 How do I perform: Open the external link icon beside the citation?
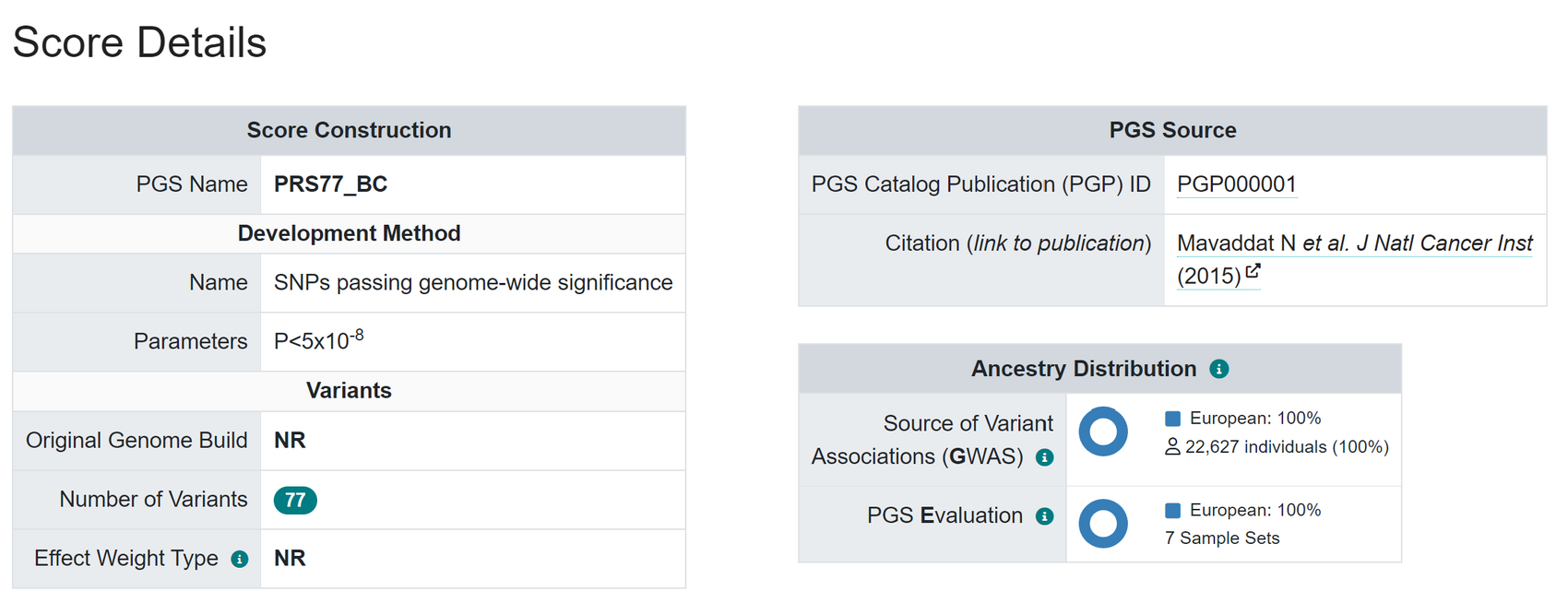1254,270
